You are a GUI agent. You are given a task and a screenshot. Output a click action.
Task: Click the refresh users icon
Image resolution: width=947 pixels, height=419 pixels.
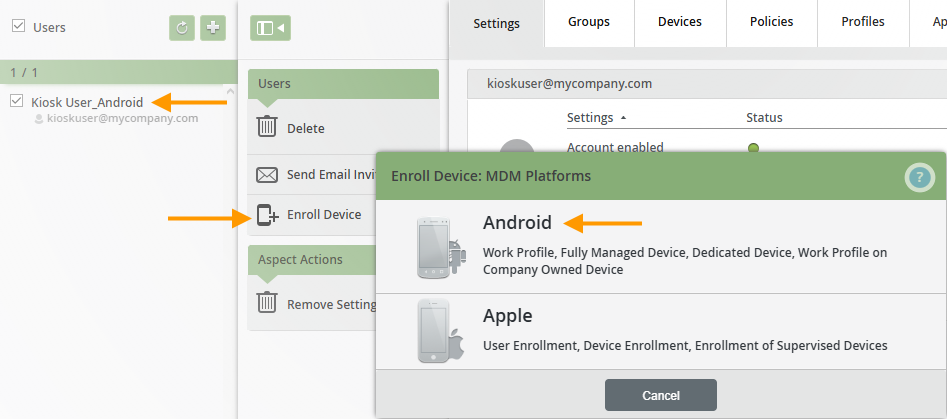(182, 28)
